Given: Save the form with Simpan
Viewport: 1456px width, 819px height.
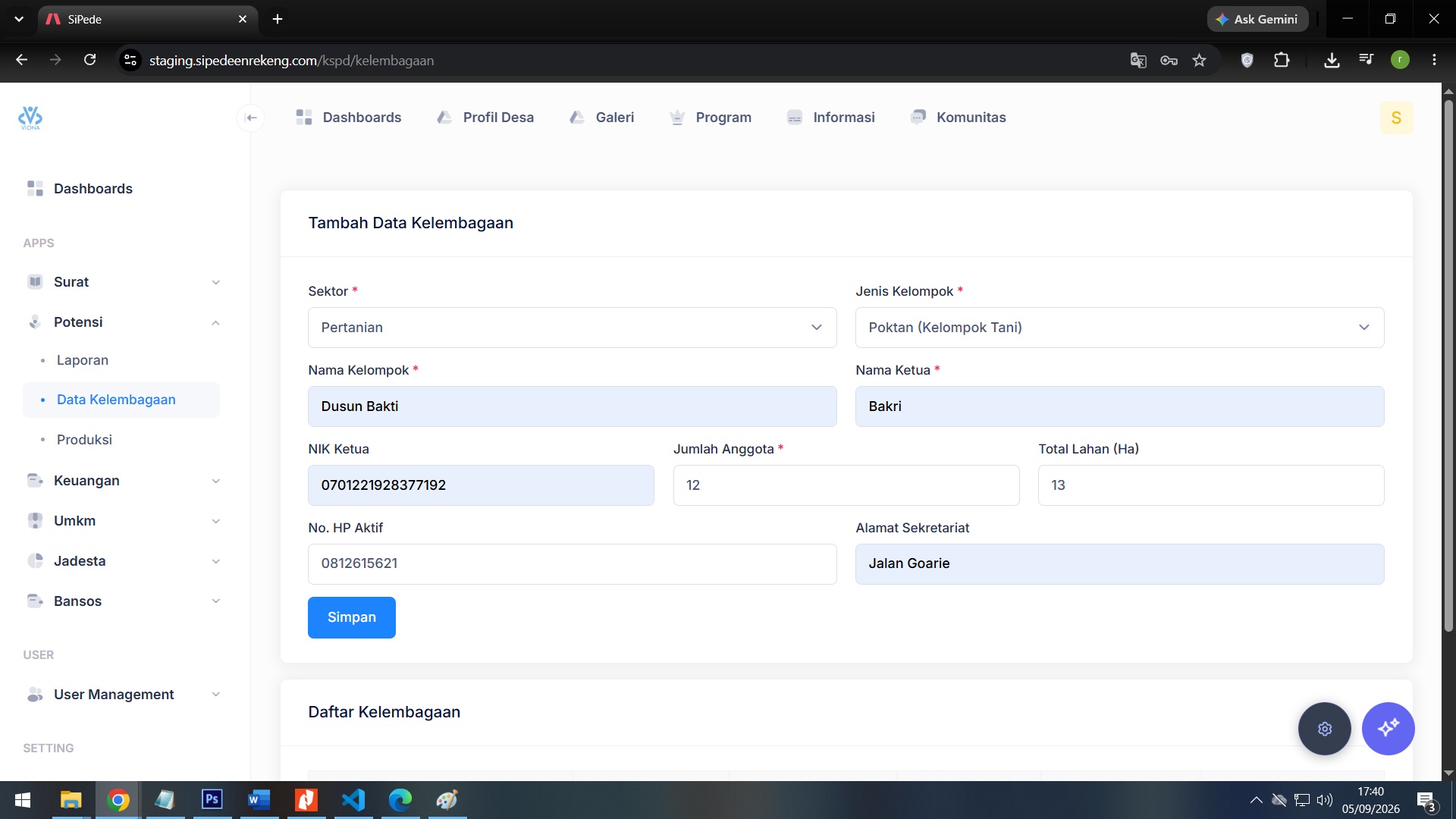Looking at the screenshot, I should click(x=351, y=617).
